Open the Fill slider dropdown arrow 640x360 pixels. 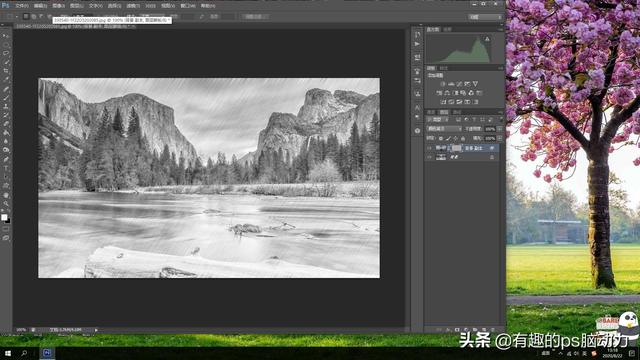pyautogui.click(x=500, y=138)
